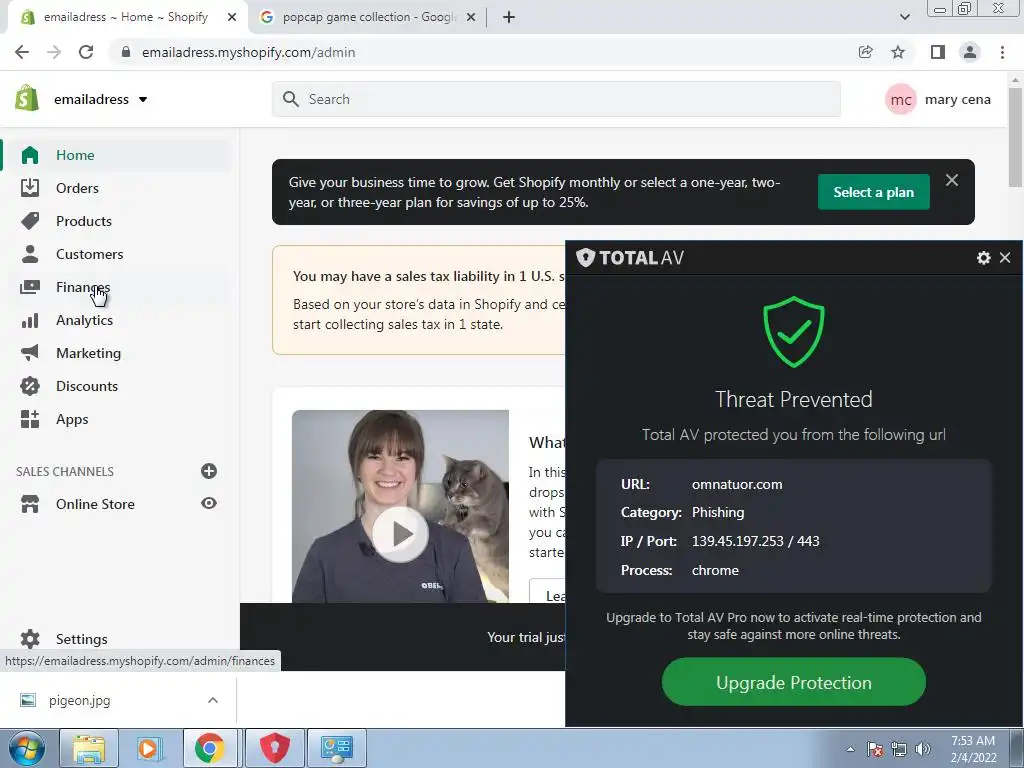Screen dimensions: 1024x768
Task: Click the Chrome taskbar icon
Action: coord(209,748)
